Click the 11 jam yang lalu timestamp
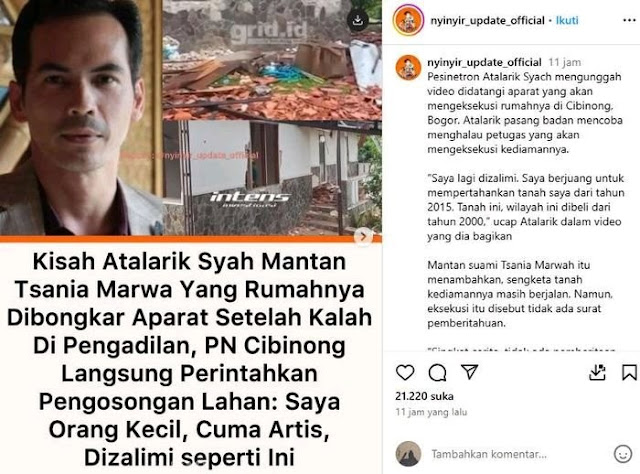Image resolution: width=640 pixels, height=474 pixels. (431, 412)
